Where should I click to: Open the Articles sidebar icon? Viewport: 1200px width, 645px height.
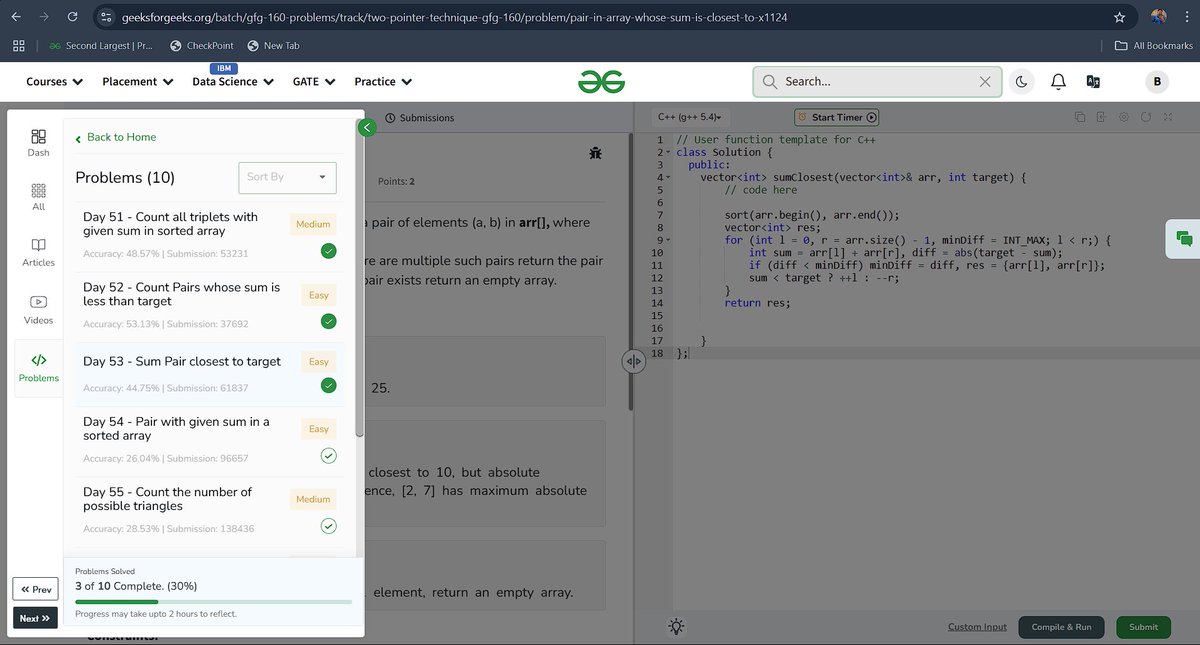38,251
